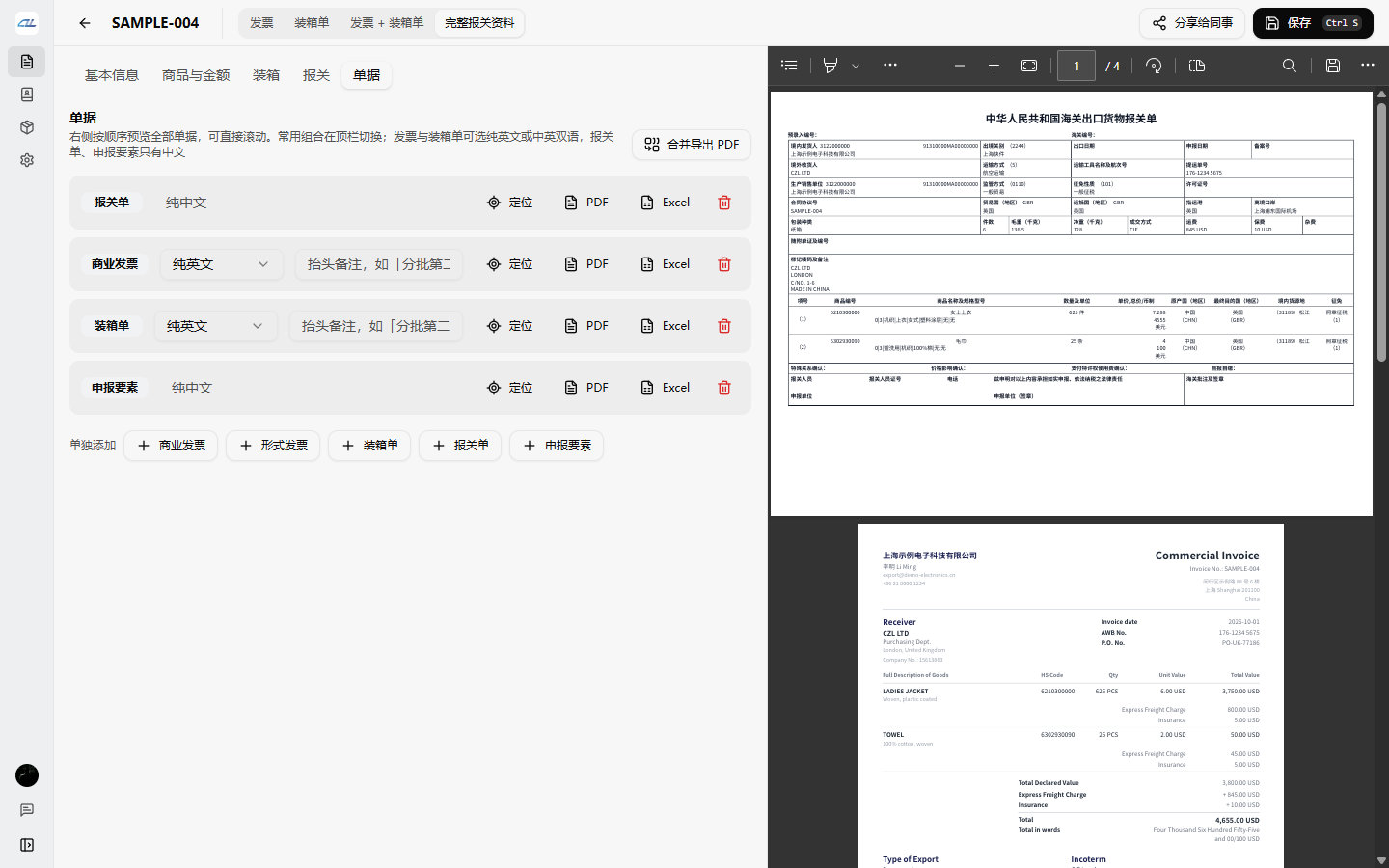Zoom in with the plus icon
This screenshot has height=868, width=1389.
(x=994, y=66)
